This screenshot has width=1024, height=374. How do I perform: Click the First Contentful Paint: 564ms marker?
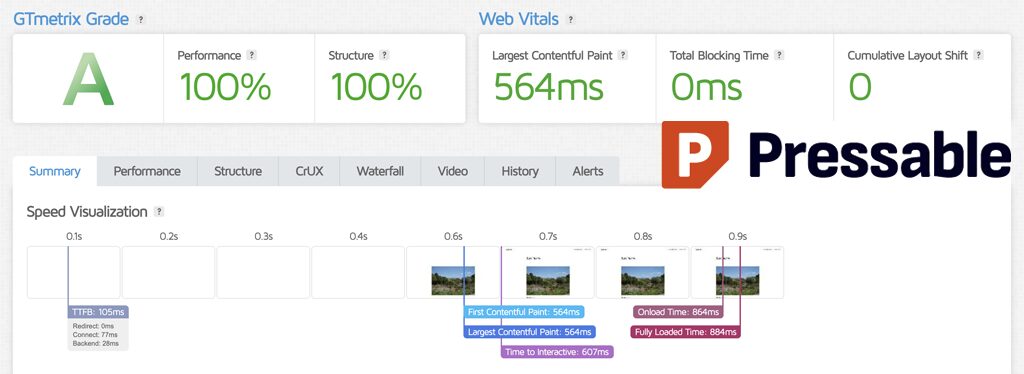click(524, 312)
